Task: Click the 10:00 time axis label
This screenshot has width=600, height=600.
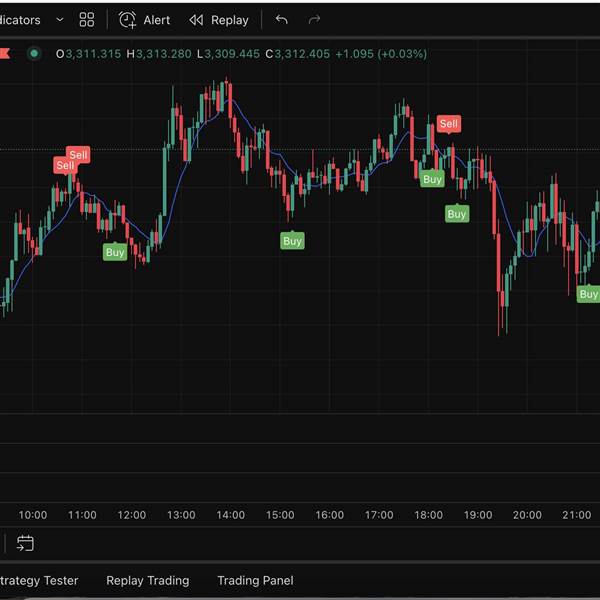Action: pyautogui.click(x=33, y=515)
